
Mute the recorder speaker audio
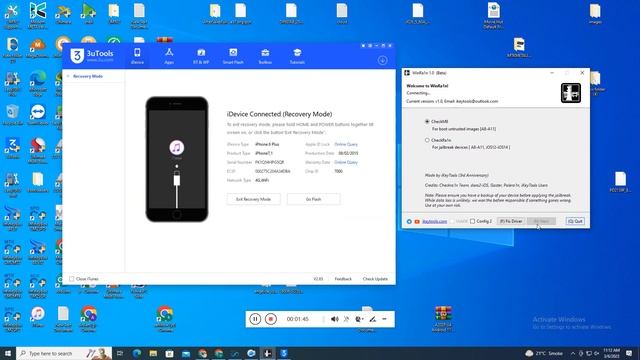335,319
